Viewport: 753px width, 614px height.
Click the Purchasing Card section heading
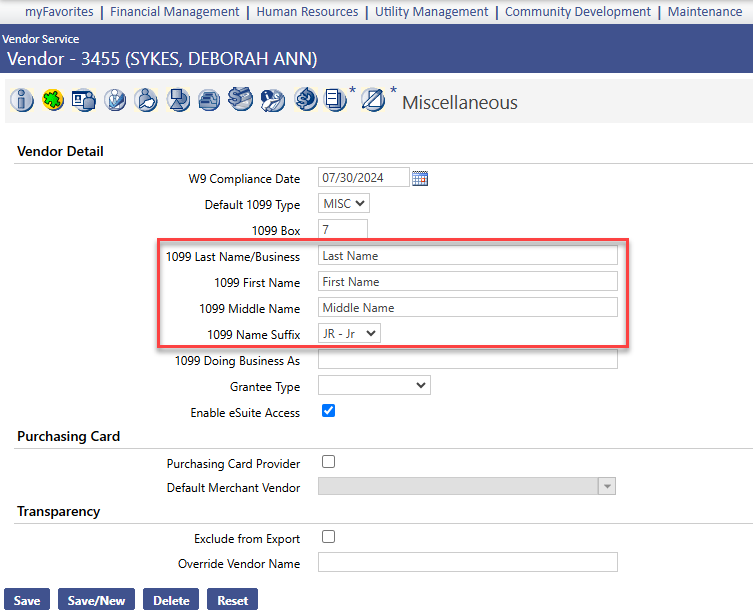[x=69, y=436]
